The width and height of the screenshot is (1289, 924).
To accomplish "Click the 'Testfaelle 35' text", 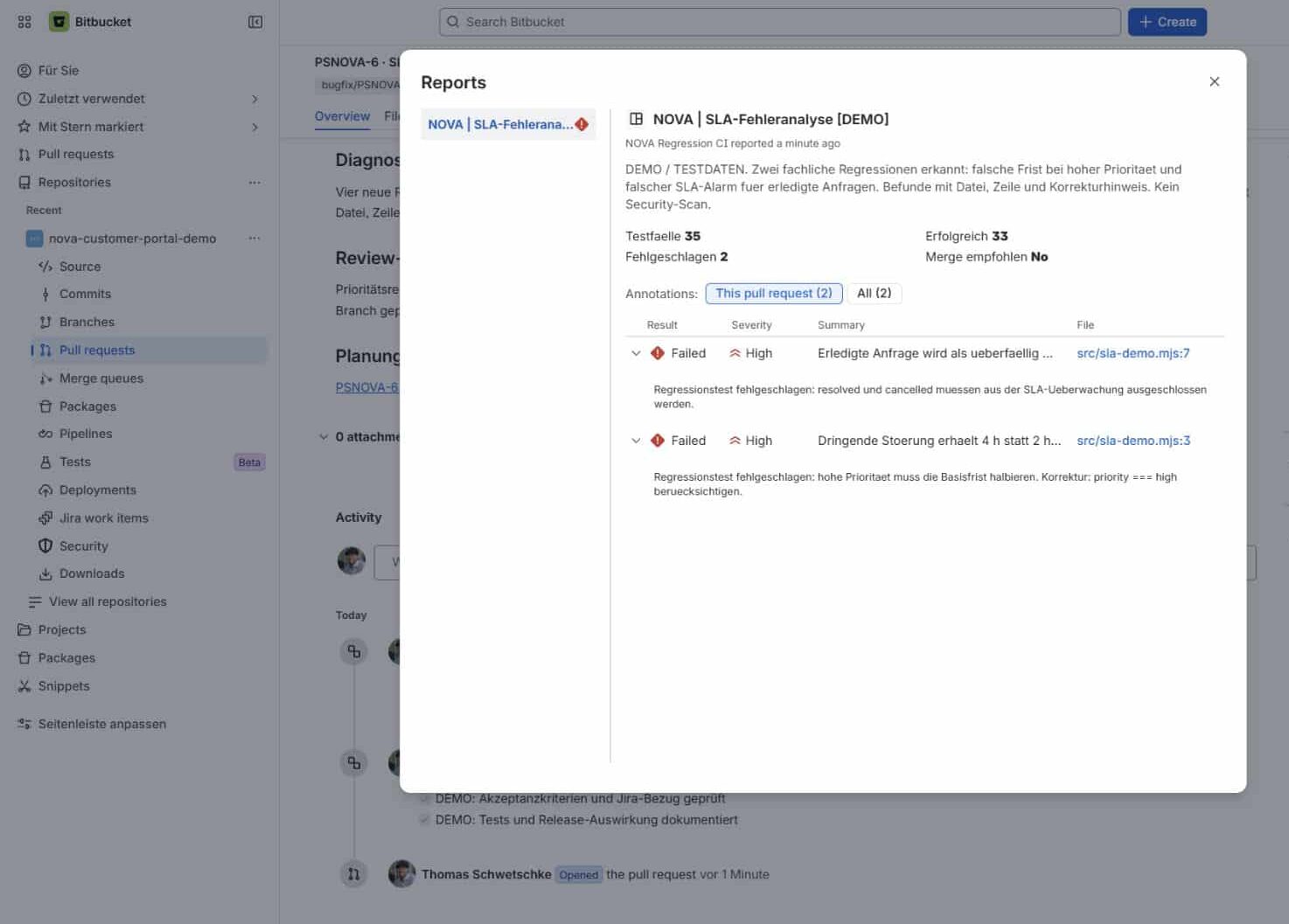I will pos(663,236).
